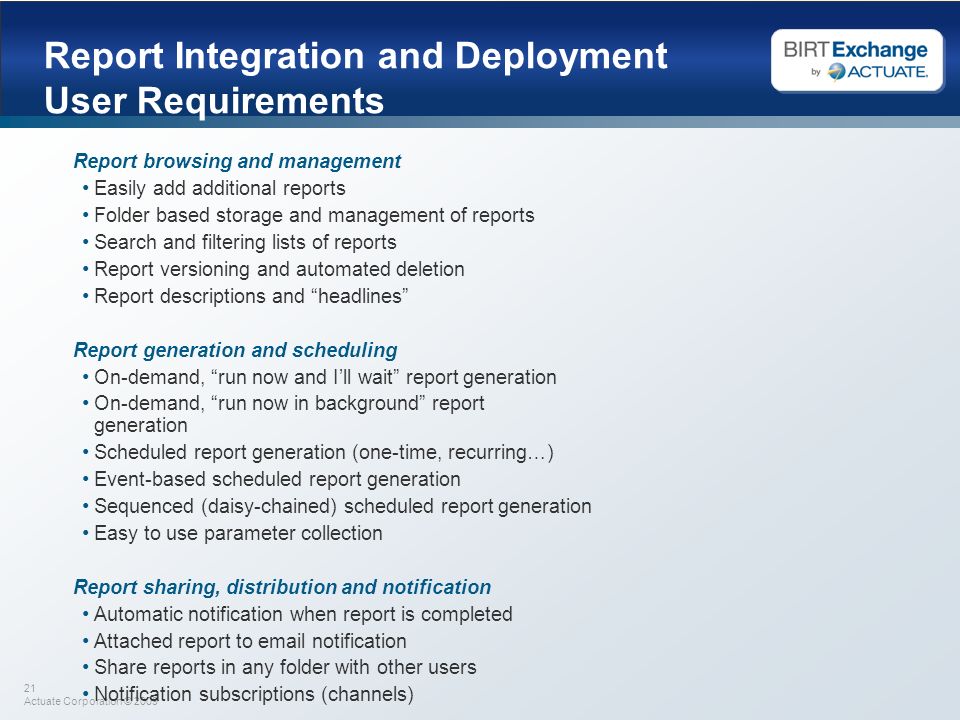This screenshot has width=960, height=720.
Task: Click the Actuate Corporation copyright footer
Action: pos(91,701)
